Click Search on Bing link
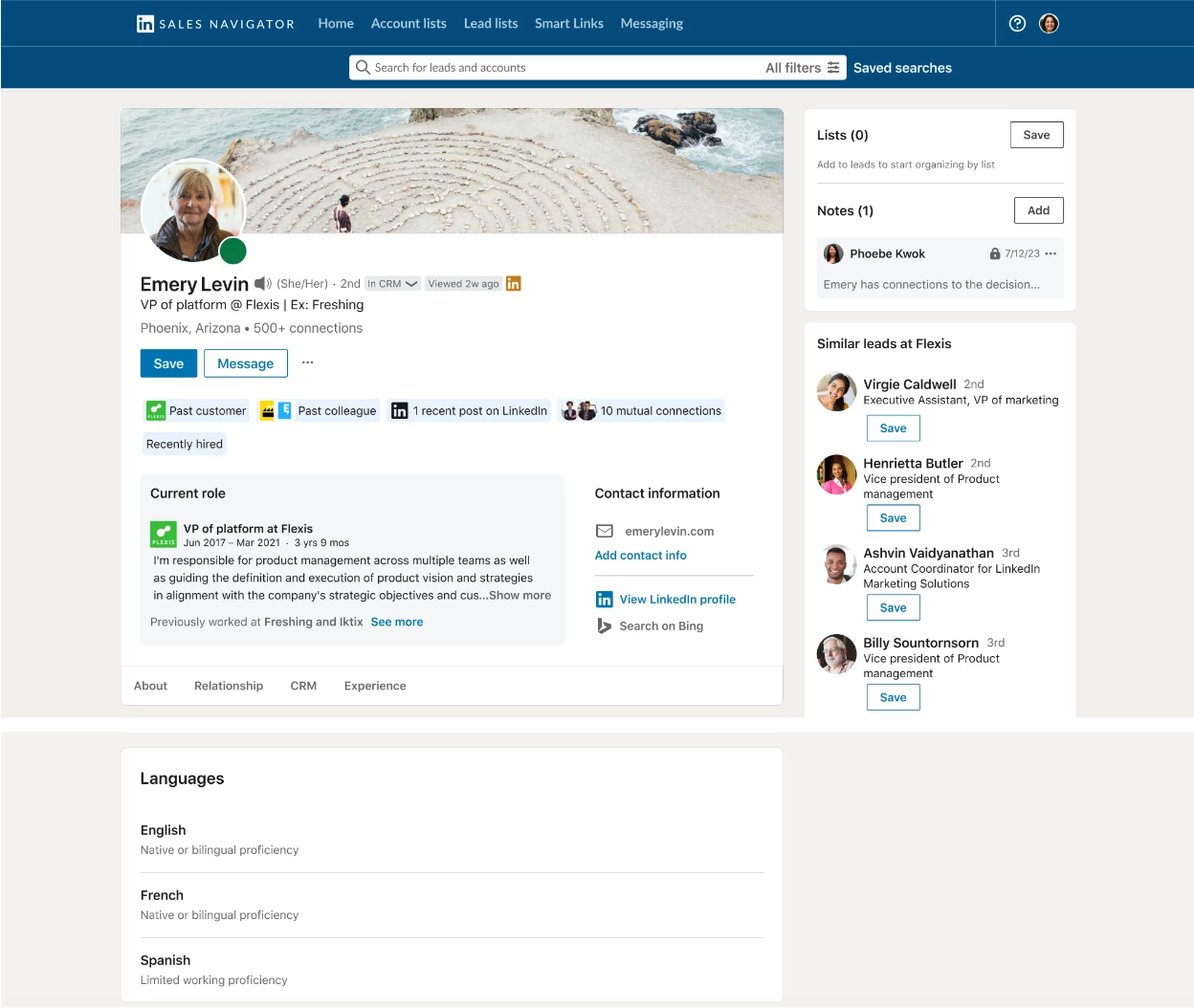The height and width of the screenshot is (1008, 1194). [x=661, y=626]
